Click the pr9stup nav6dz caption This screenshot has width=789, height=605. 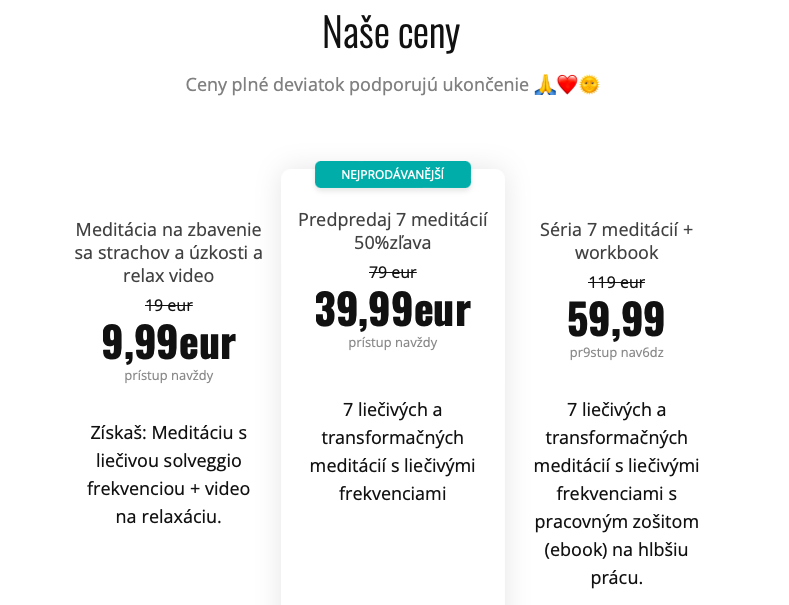coord(616,352)
